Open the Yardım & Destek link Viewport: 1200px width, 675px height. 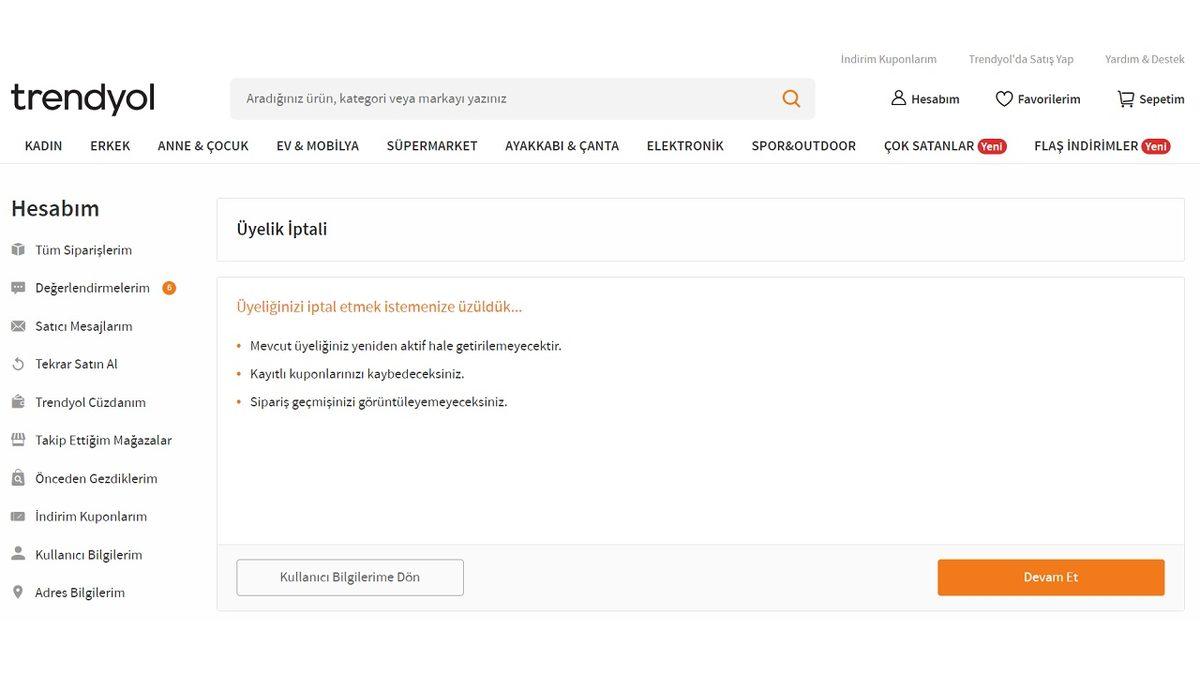click(x=1143, y=57)
